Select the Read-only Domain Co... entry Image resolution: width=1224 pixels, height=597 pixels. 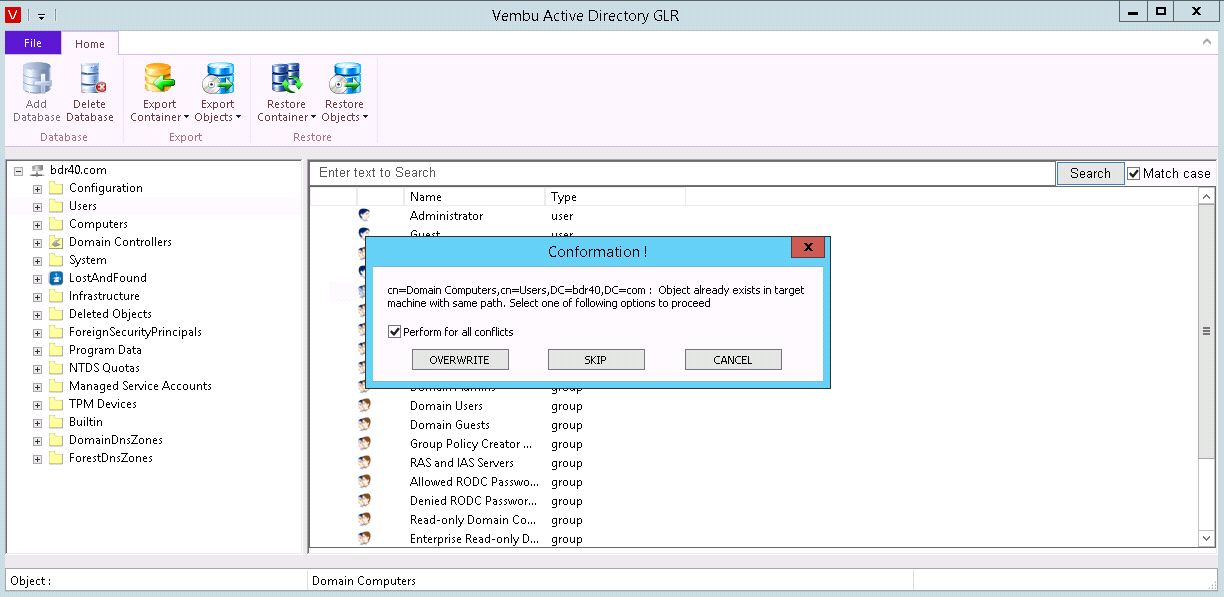click(x=473, y=520)
